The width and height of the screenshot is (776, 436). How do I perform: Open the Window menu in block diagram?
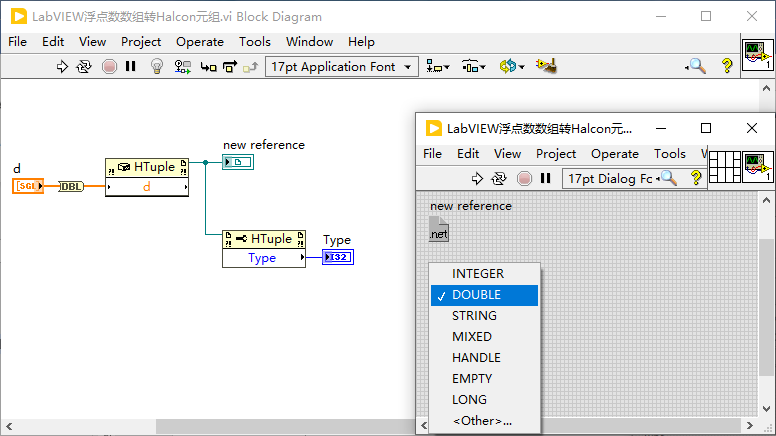tap(309, 42)
